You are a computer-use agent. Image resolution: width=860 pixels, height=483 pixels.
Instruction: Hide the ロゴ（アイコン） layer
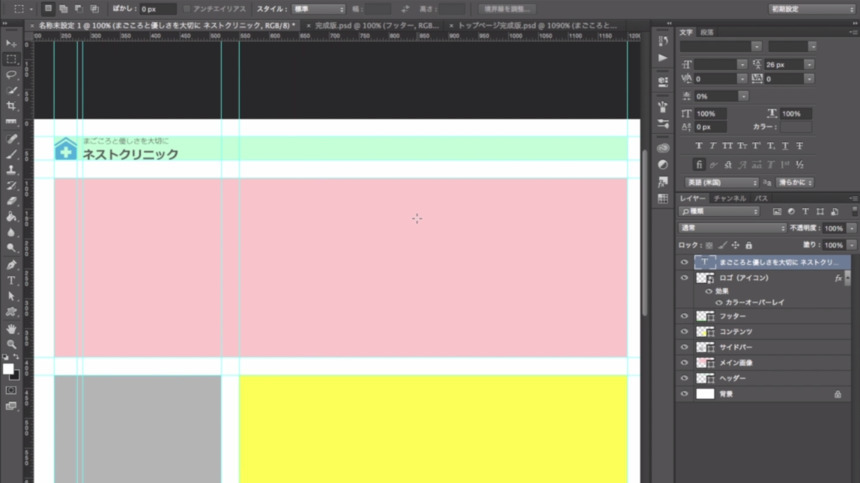coord(684,278)
